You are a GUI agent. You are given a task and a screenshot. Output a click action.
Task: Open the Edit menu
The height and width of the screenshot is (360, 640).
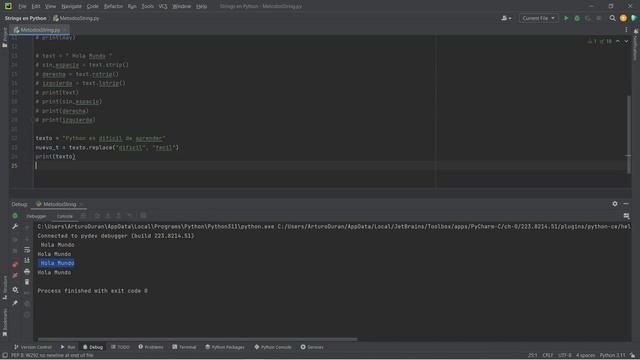click(36, 6)
